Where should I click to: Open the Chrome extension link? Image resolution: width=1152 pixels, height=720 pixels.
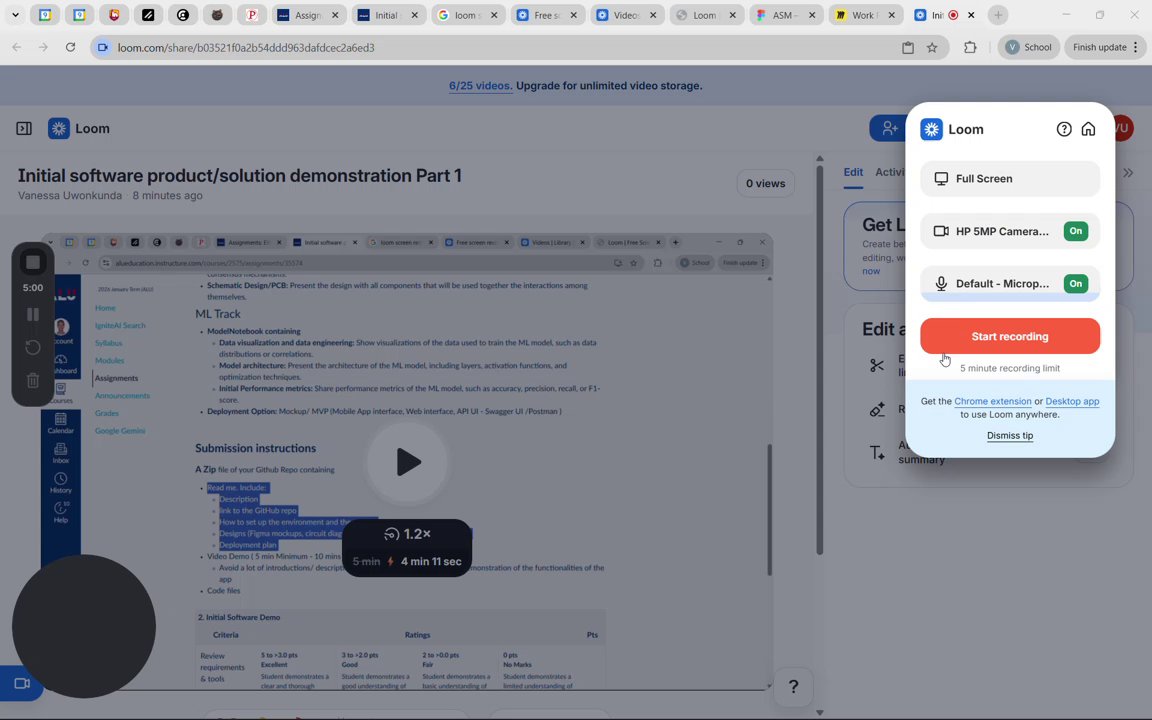[993, 401]
